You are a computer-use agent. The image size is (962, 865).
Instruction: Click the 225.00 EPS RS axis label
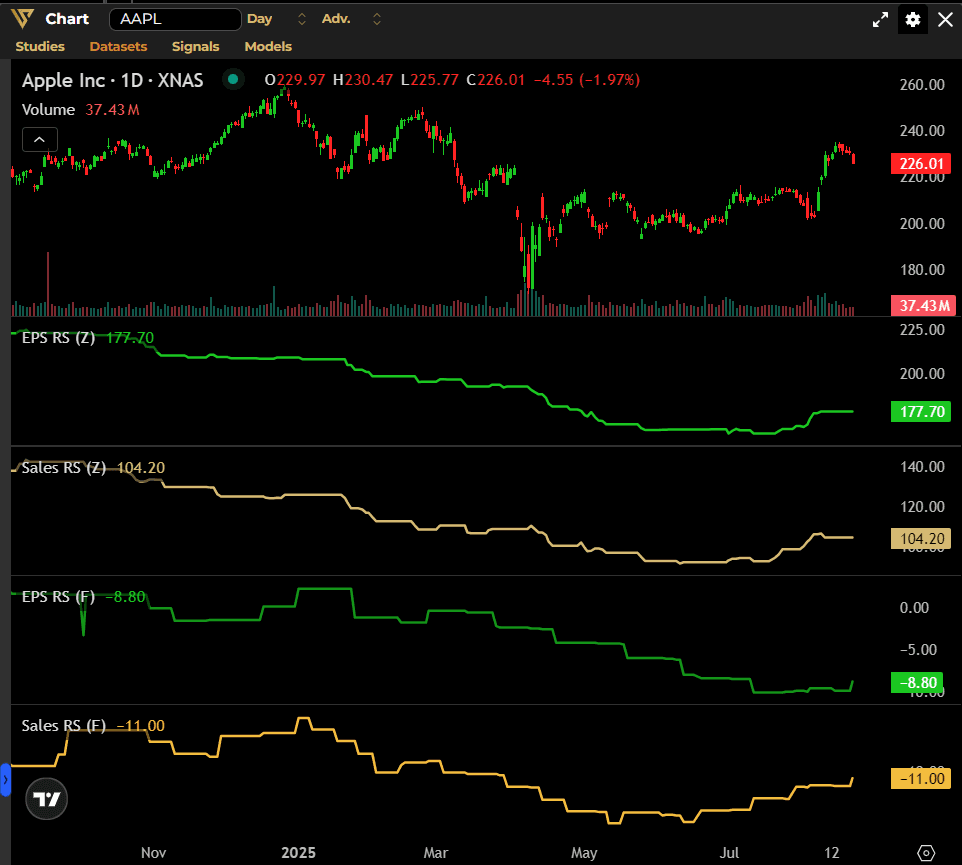pos(922,330)
